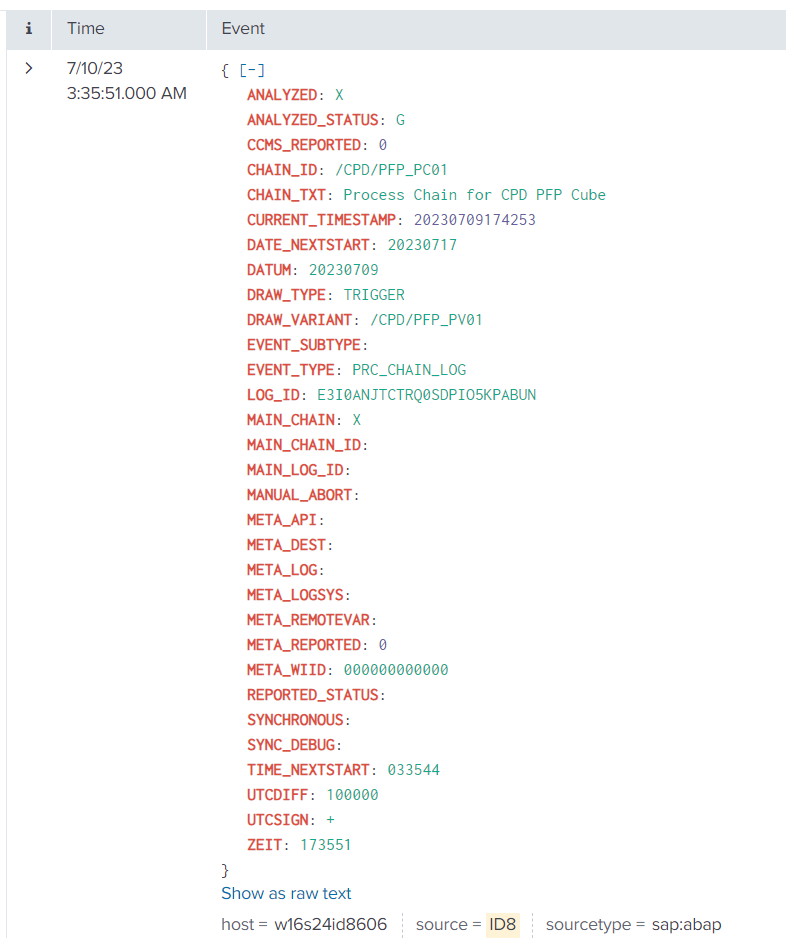Select the LOG_ID value E3I0ANJTCTRQ0SDPIO5KPABUN
Viewport: 786px width, 938px height.
coord(426,395)
